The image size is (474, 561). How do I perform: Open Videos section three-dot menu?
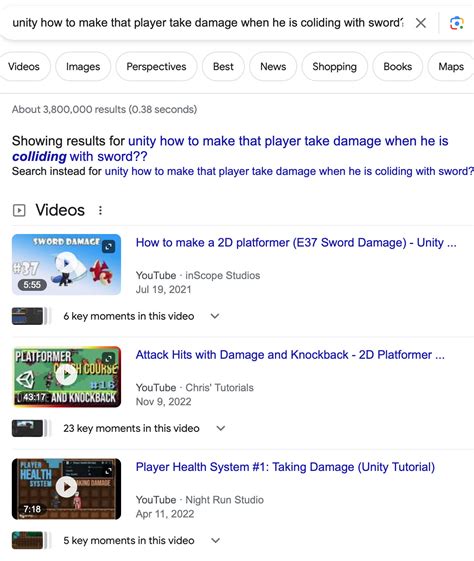click(100, 210)
